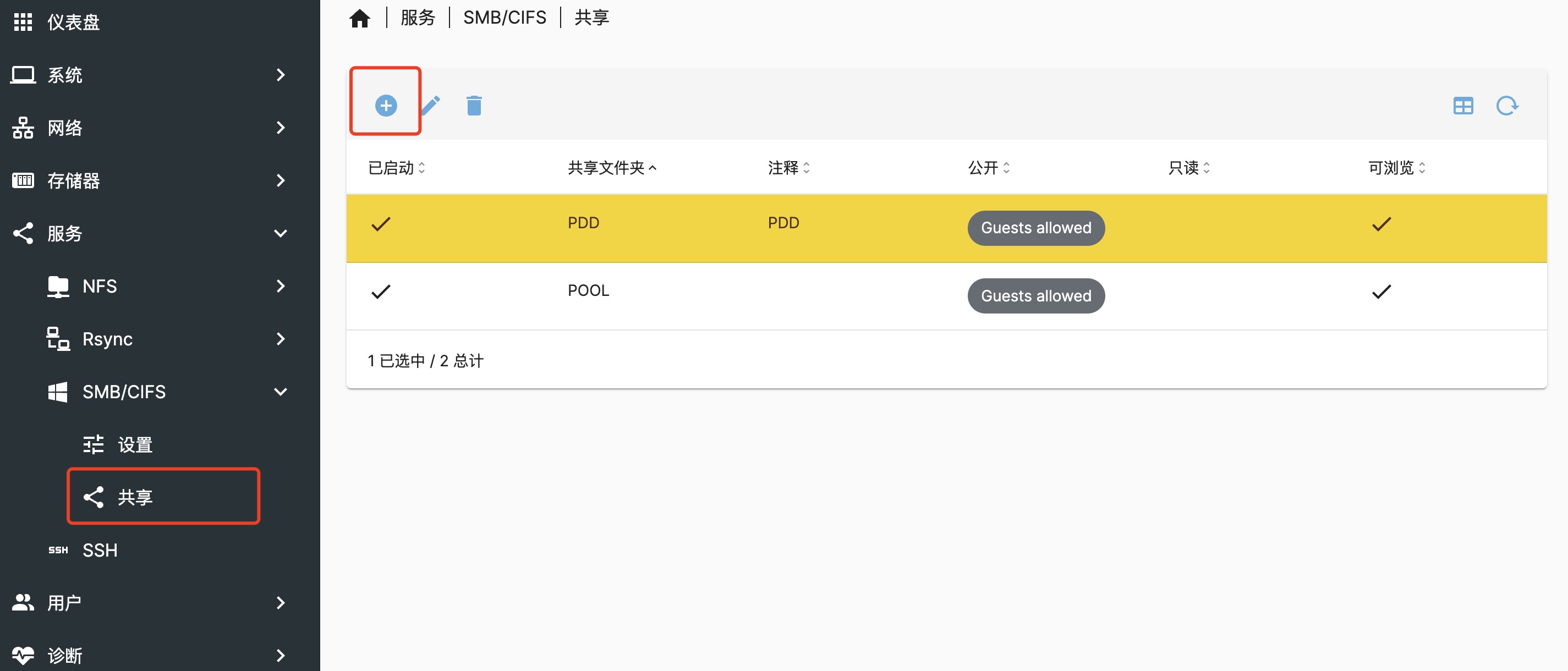Click the add share plus icon

click(x=385, y=106)
